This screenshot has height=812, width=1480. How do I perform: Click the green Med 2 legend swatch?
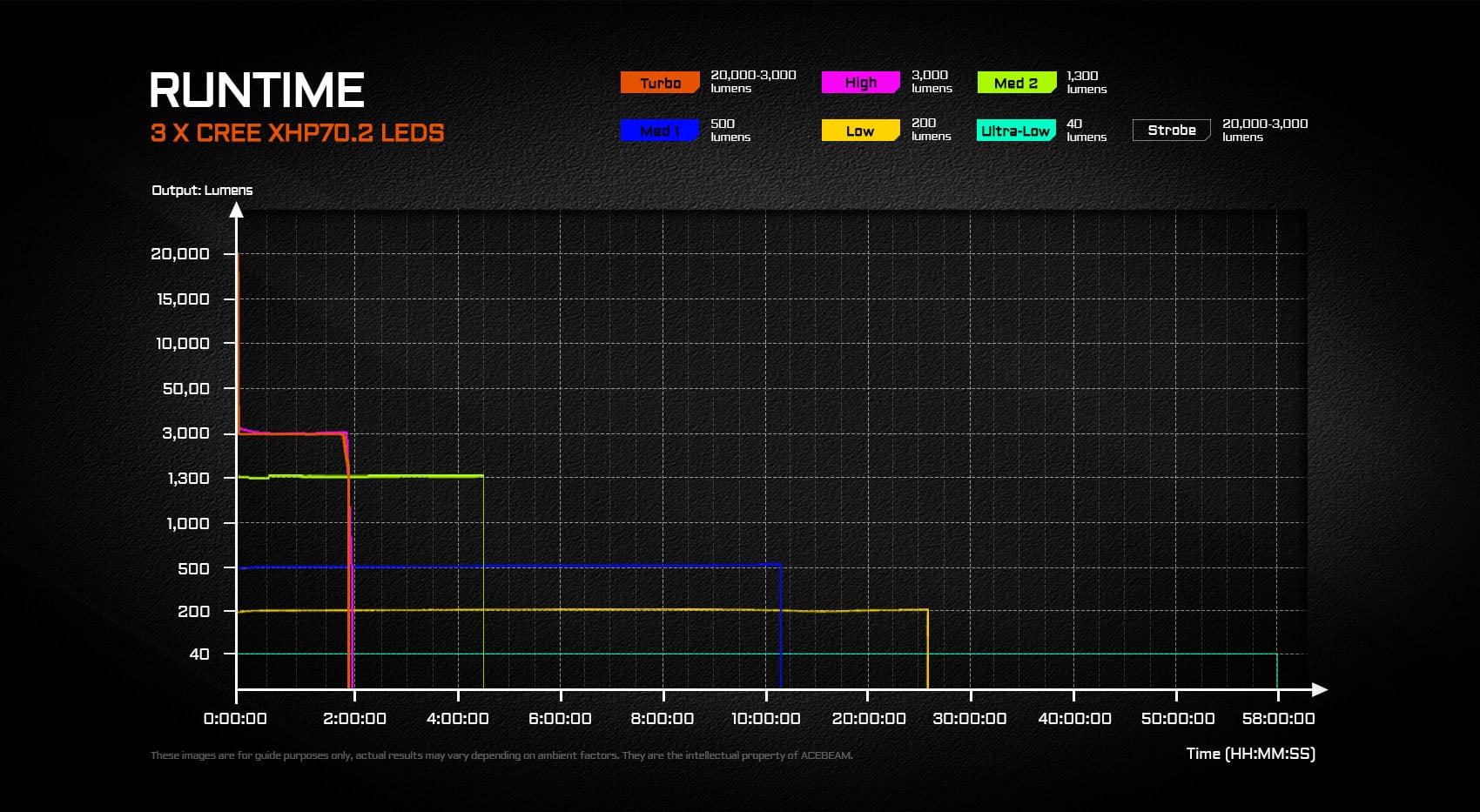click(x=1015, y=83)
